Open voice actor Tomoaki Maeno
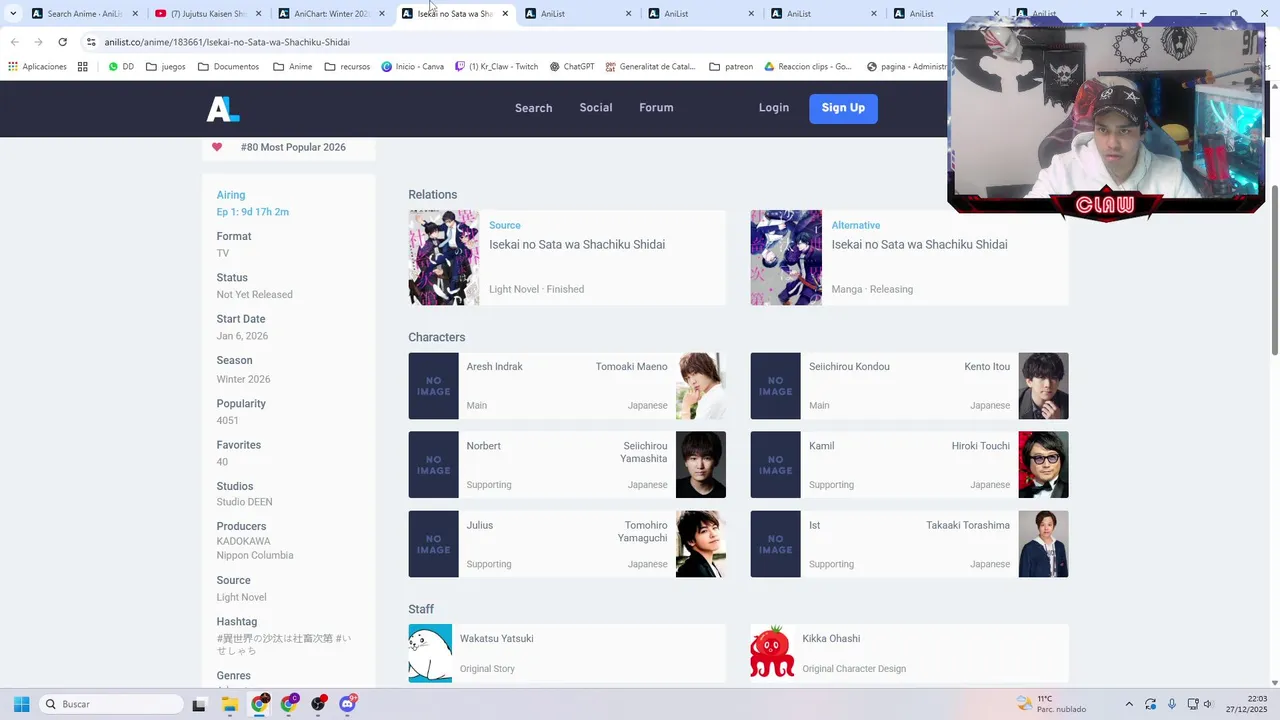 pyautogui.click(x=631, y=367)
